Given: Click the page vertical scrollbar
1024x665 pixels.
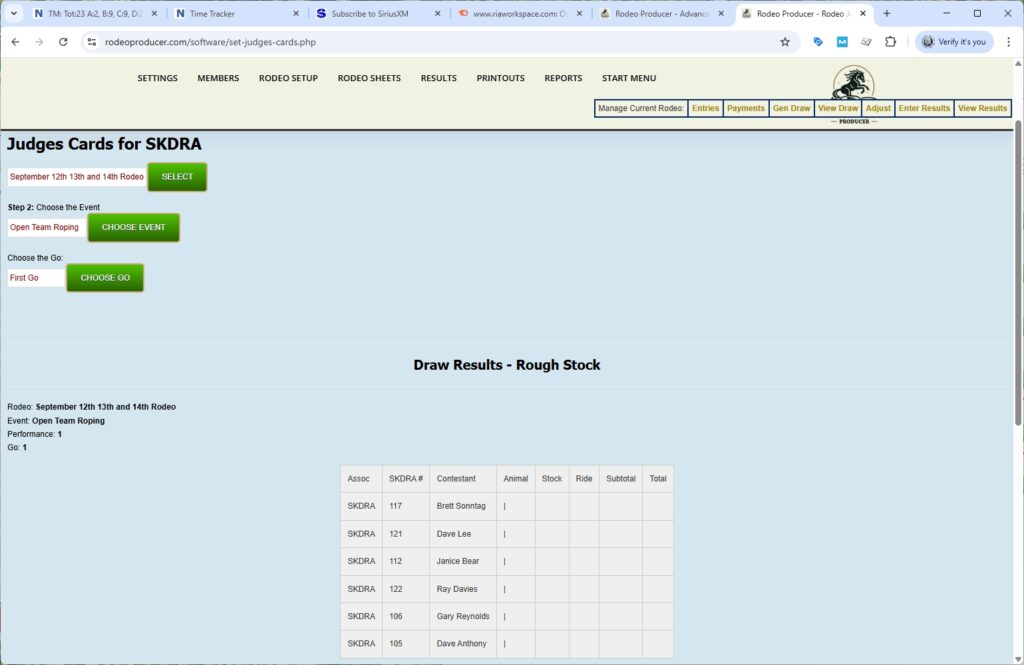Looking at the screenshot, I should pyautogui.click(x=1018, y=270).
